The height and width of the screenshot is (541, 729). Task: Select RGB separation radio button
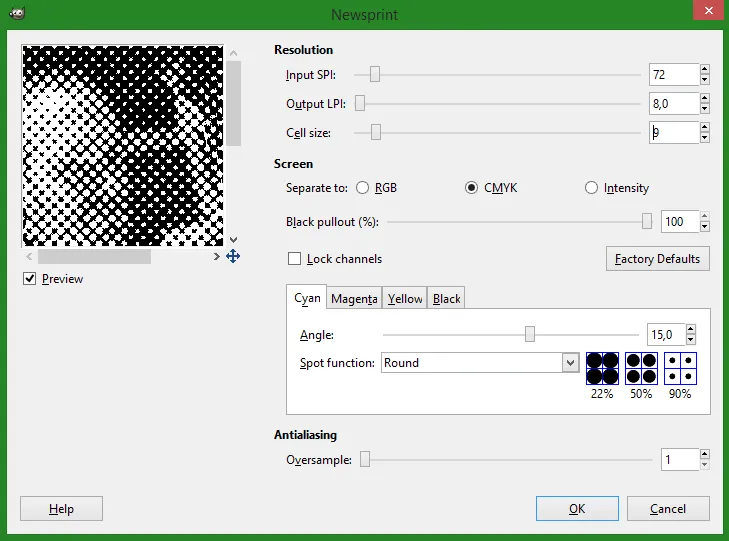(x=362, y=188)
